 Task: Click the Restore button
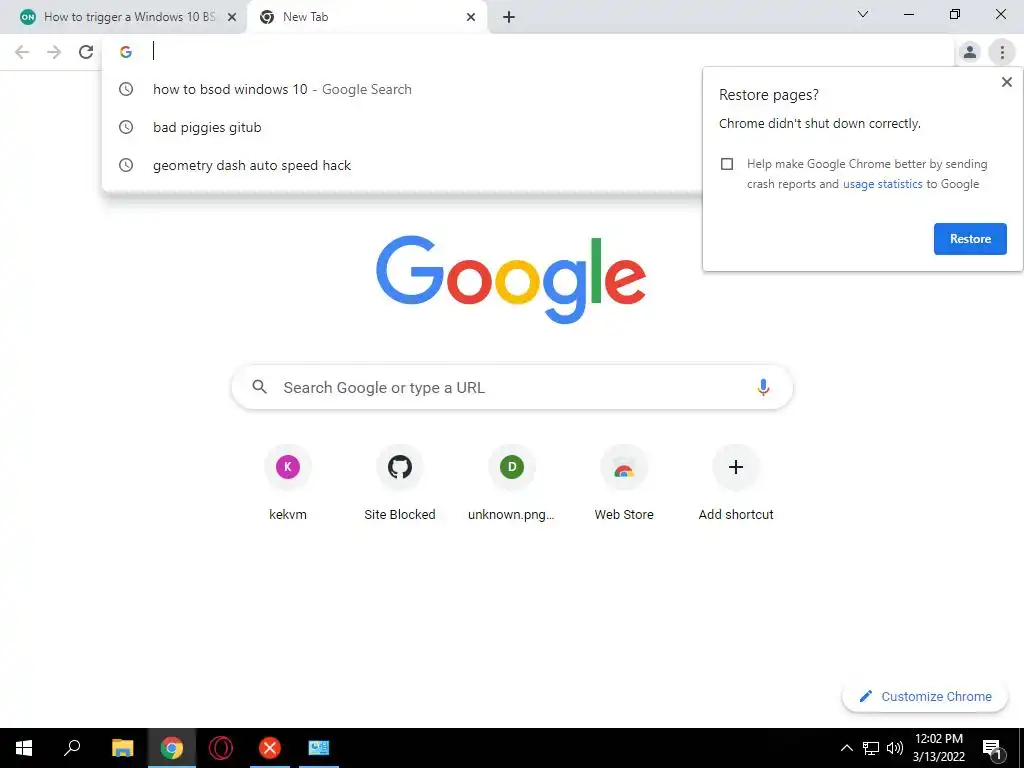click(x=970, y=239)
